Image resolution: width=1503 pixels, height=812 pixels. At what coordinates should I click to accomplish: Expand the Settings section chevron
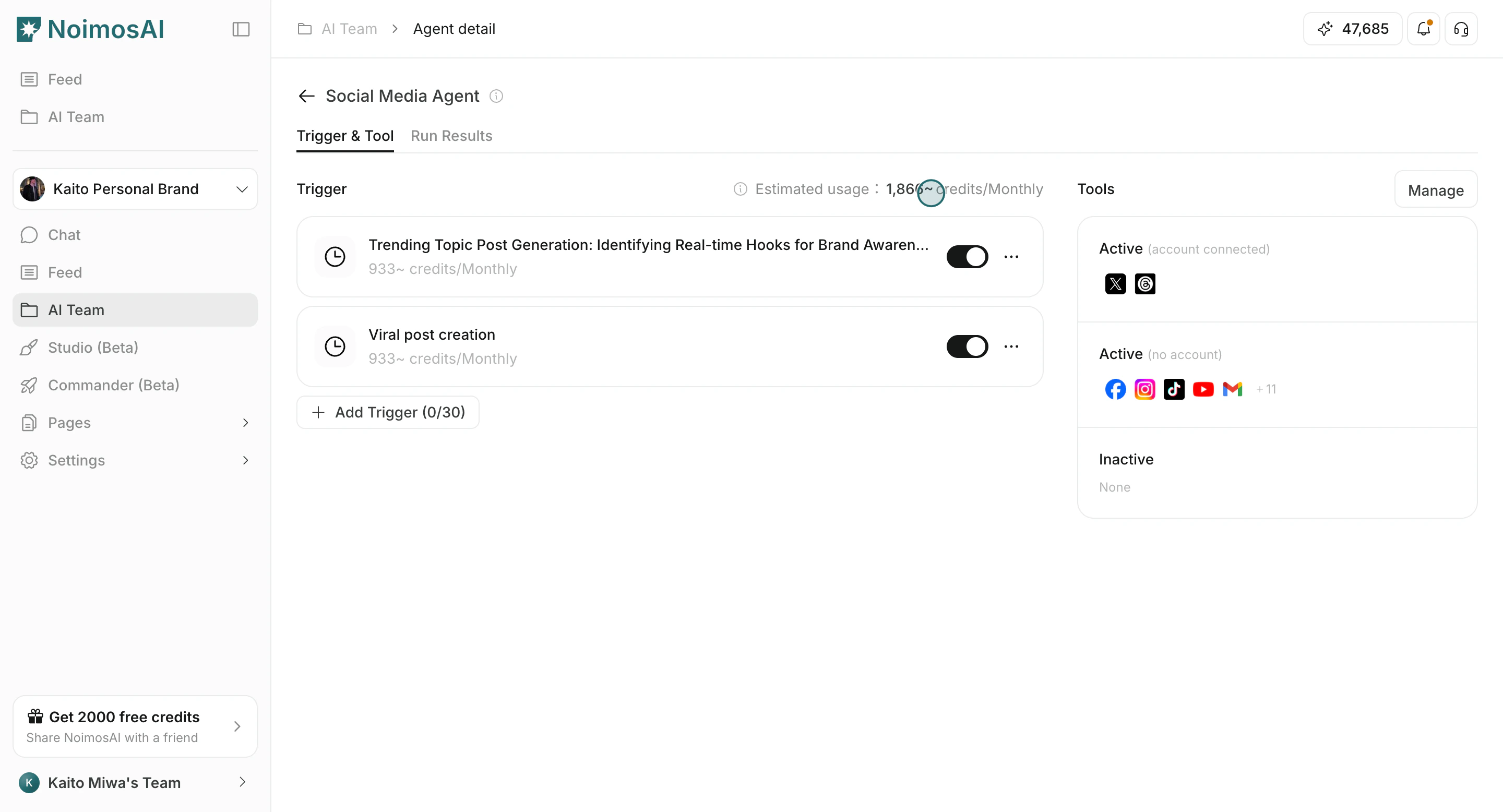pos(246,460)
